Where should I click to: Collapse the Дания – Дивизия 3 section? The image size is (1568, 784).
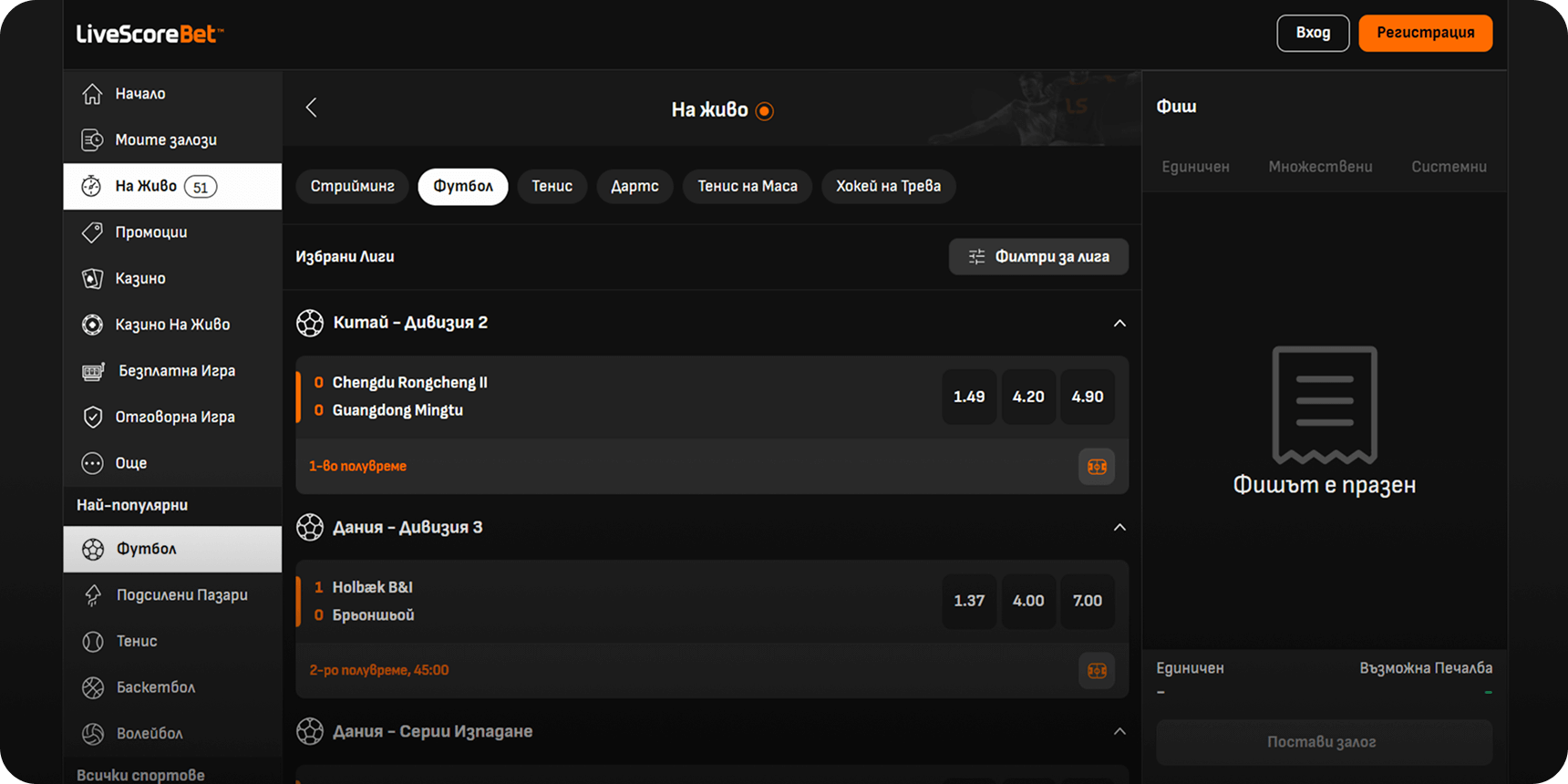[x=1119, y=528]
